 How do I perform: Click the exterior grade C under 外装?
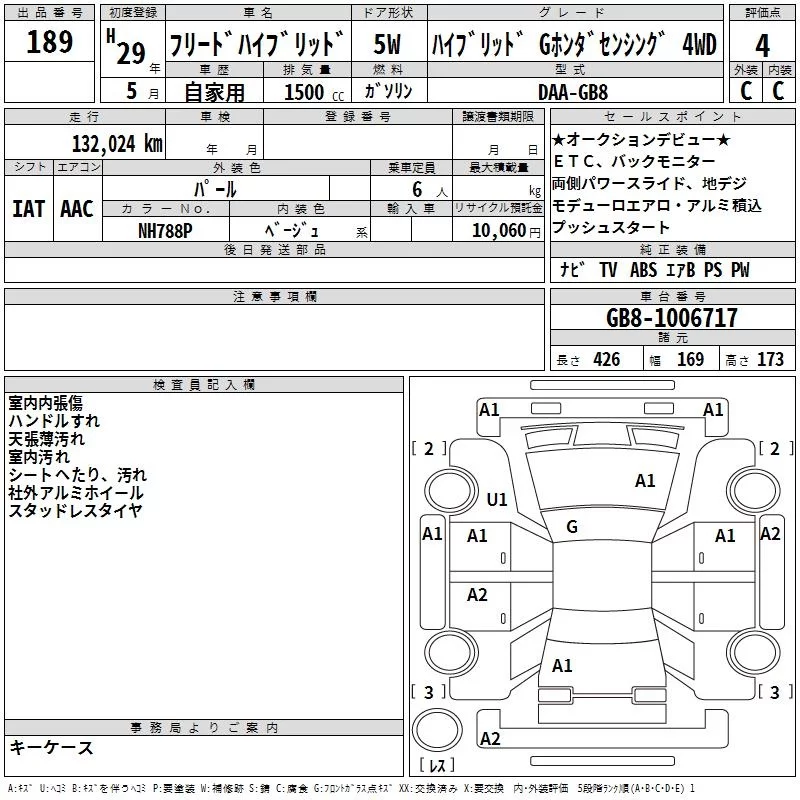(x=745, y=90)
